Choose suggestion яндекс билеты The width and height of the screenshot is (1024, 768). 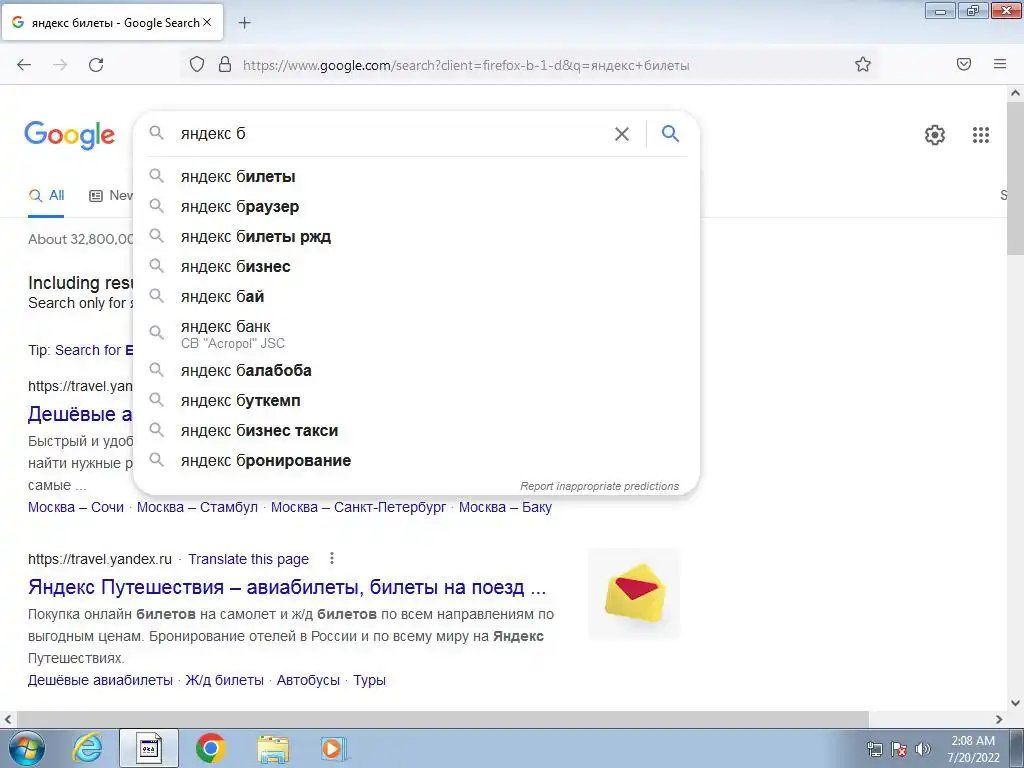[x=417, y=176]
